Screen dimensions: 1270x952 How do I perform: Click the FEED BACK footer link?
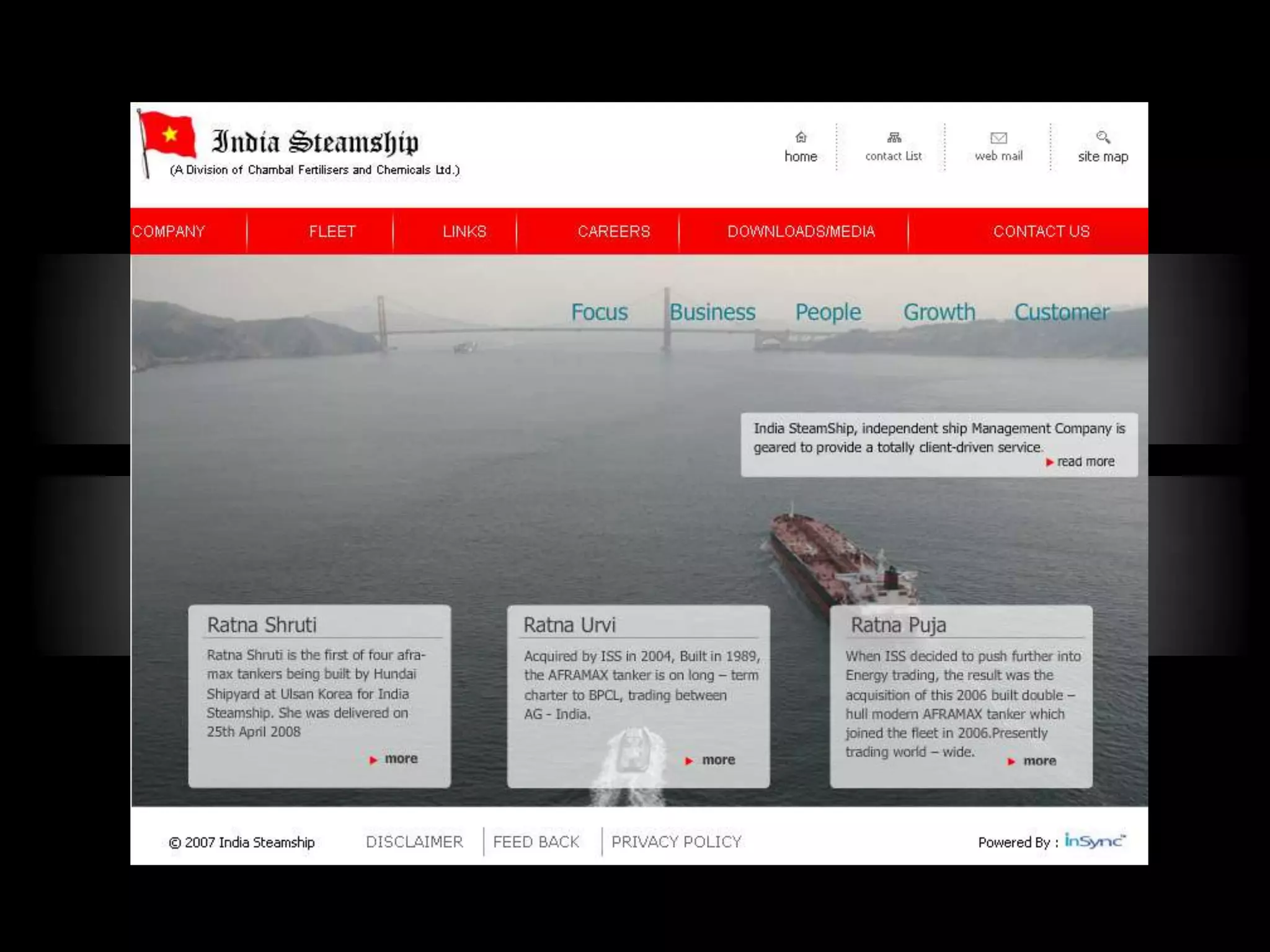click(x=536, y=842)
